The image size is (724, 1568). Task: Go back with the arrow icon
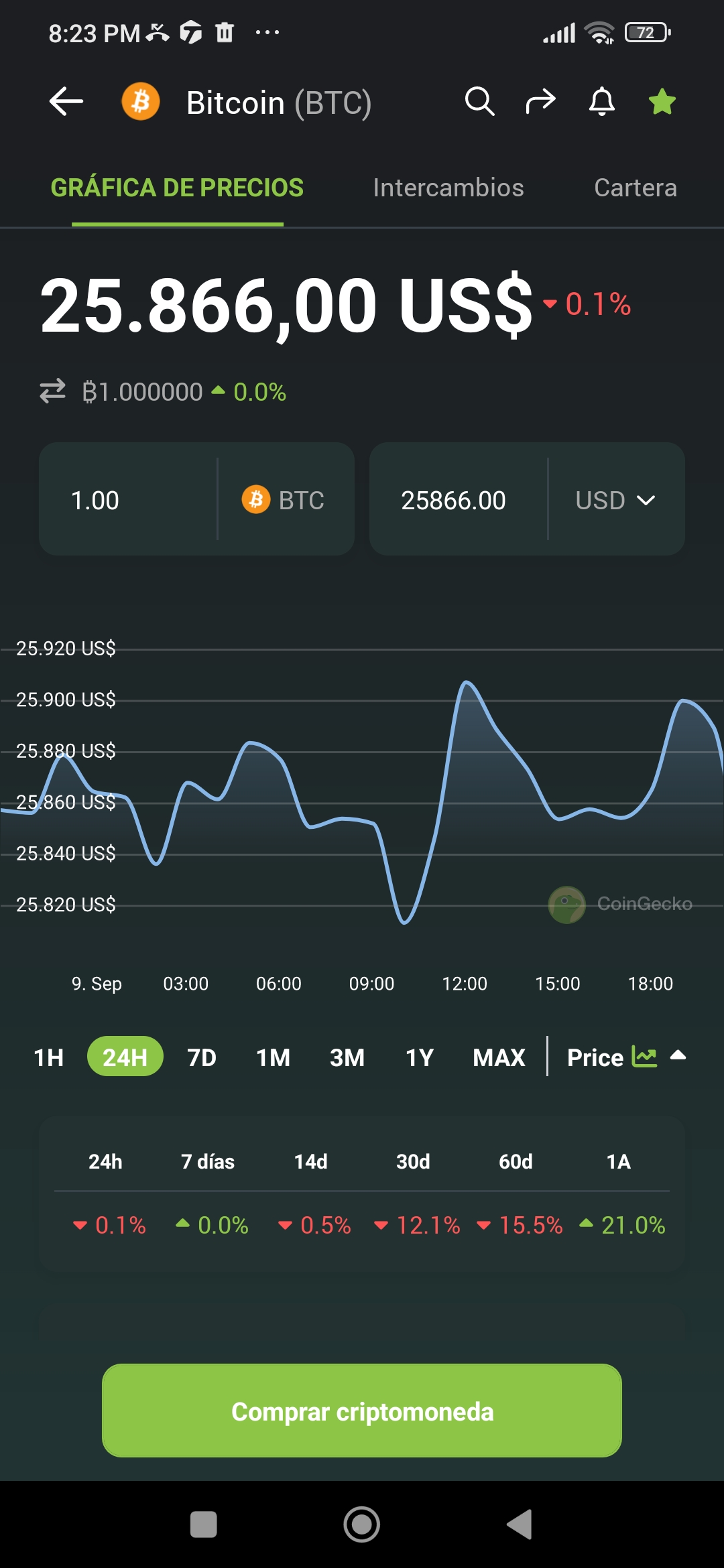pos(66,102)
